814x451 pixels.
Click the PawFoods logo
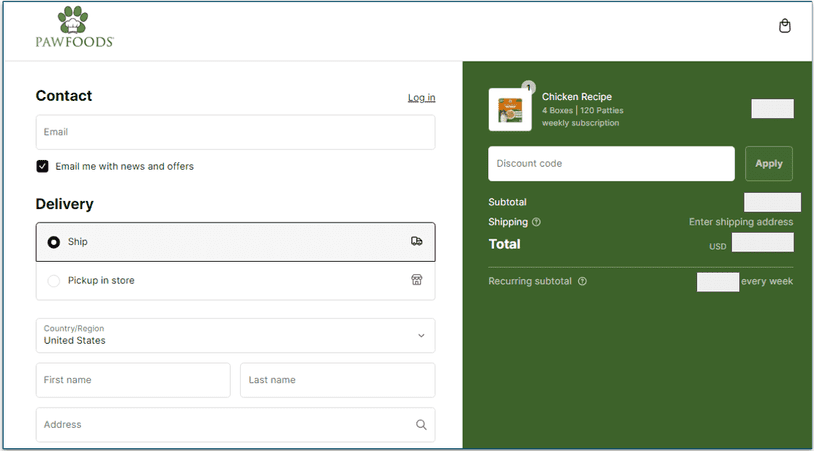point(74,27)
